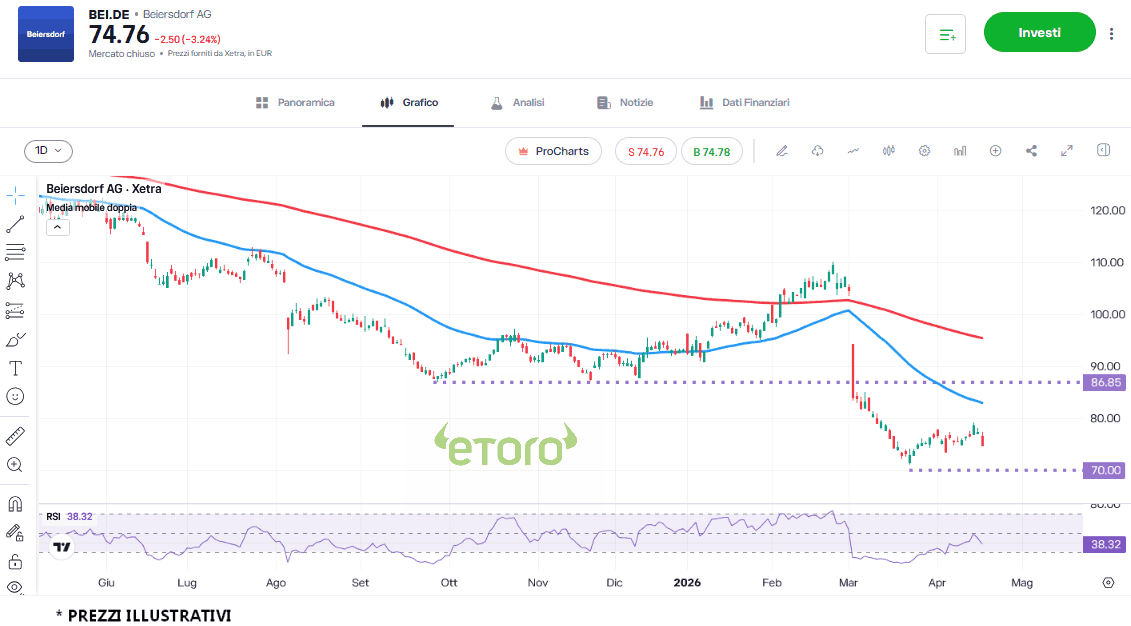Viewport: 1131px width, 626px height.
Task: Open the candlestick chart type icon
Action: [x=888, y=151]
